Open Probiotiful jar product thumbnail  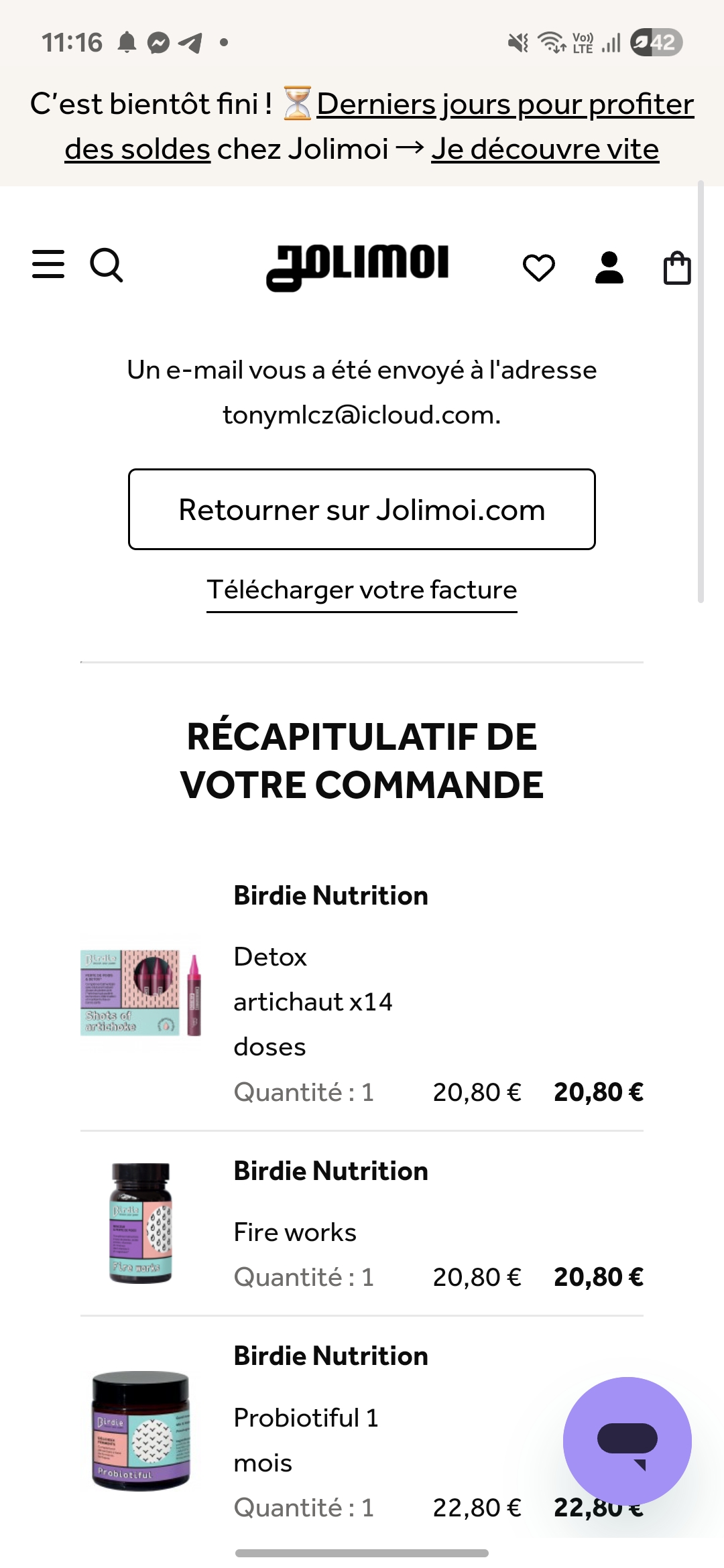coord(141,1431)
